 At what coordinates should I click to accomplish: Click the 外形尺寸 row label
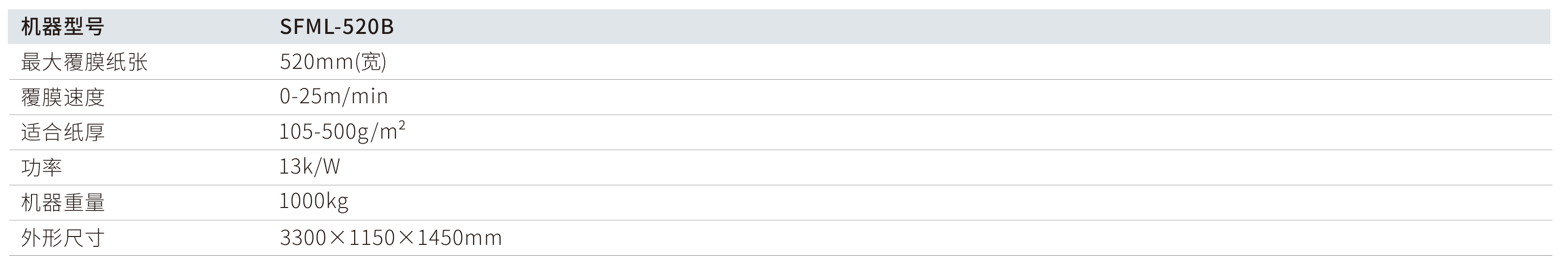tap(63, 237)
